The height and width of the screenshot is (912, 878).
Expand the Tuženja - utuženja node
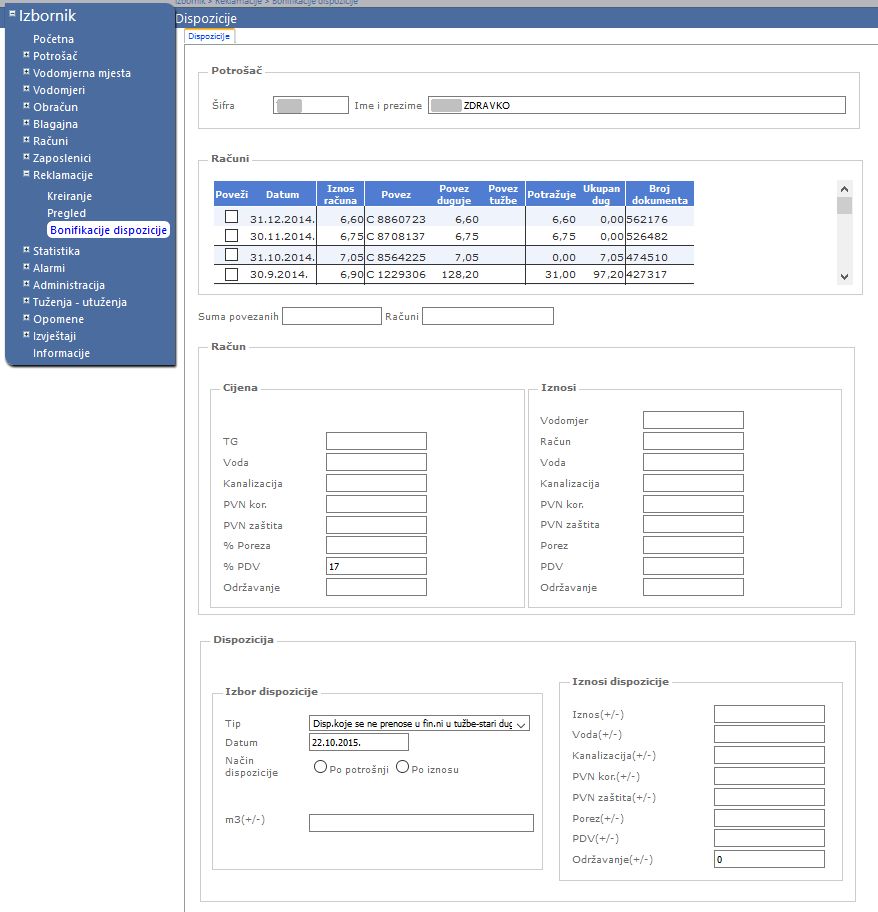coord(26,300)
